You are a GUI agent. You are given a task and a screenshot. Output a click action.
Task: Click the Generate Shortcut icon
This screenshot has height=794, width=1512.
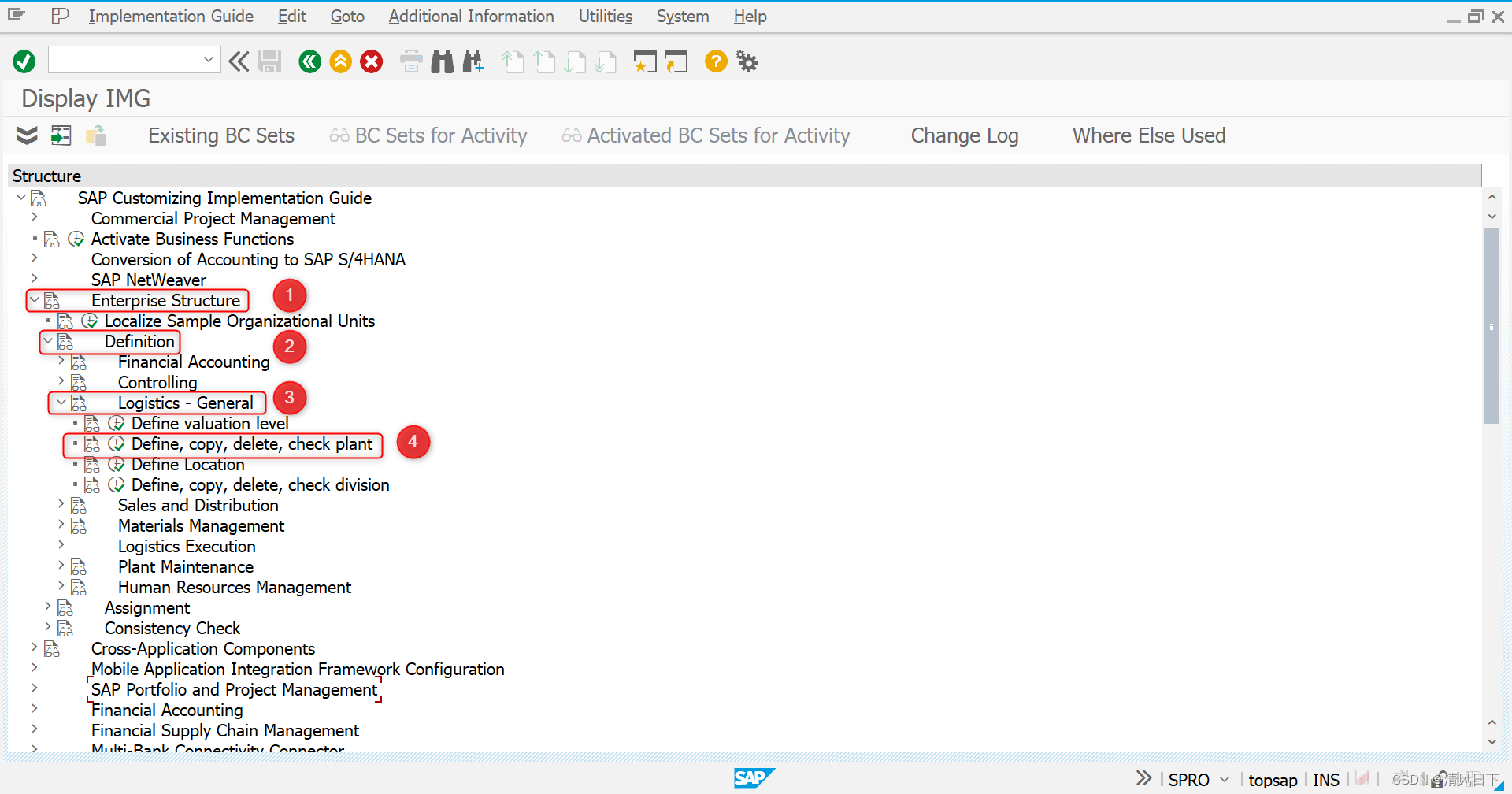[676, 61]
